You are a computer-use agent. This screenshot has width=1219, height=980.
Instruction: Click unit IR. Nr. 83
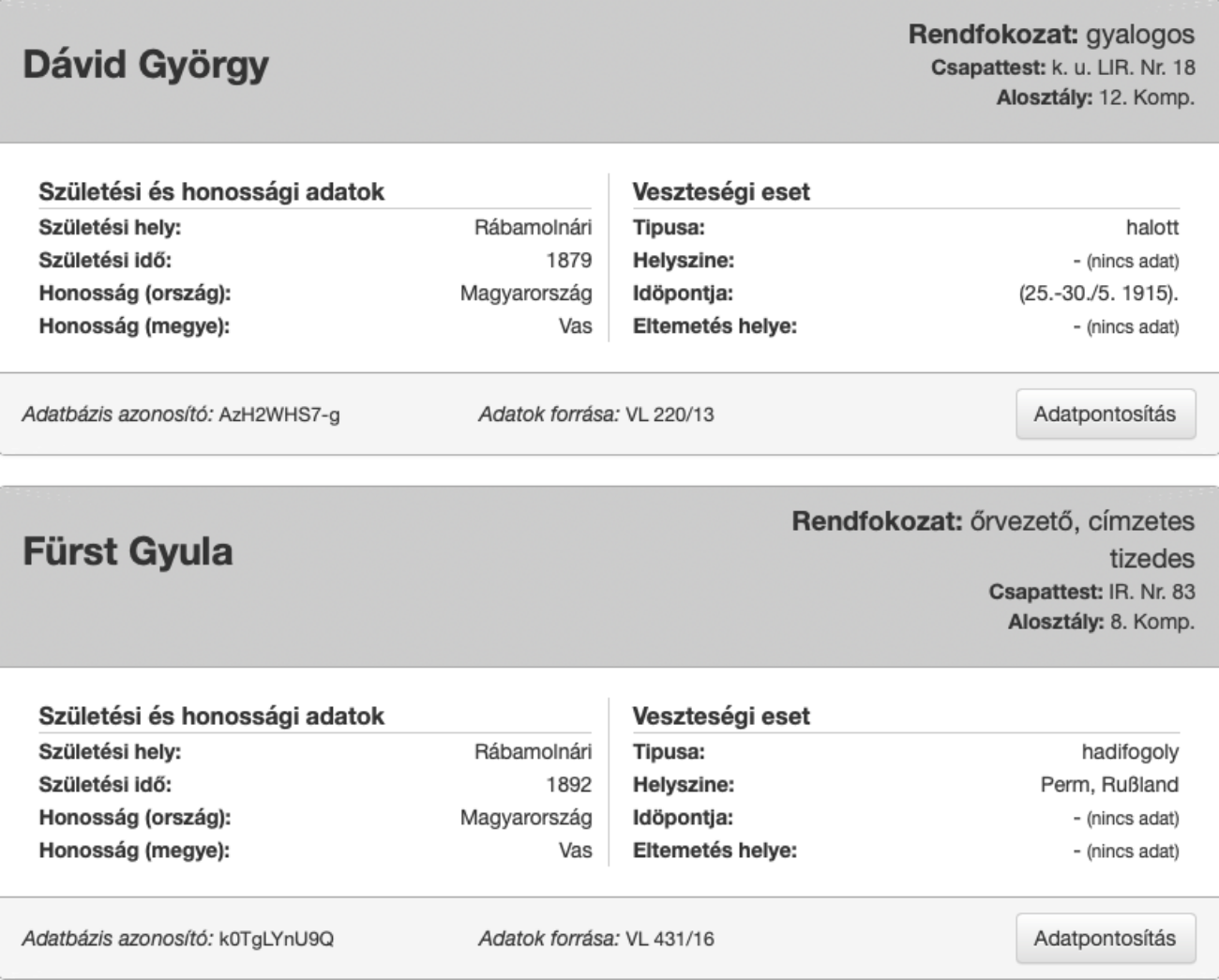[1152, 593]
